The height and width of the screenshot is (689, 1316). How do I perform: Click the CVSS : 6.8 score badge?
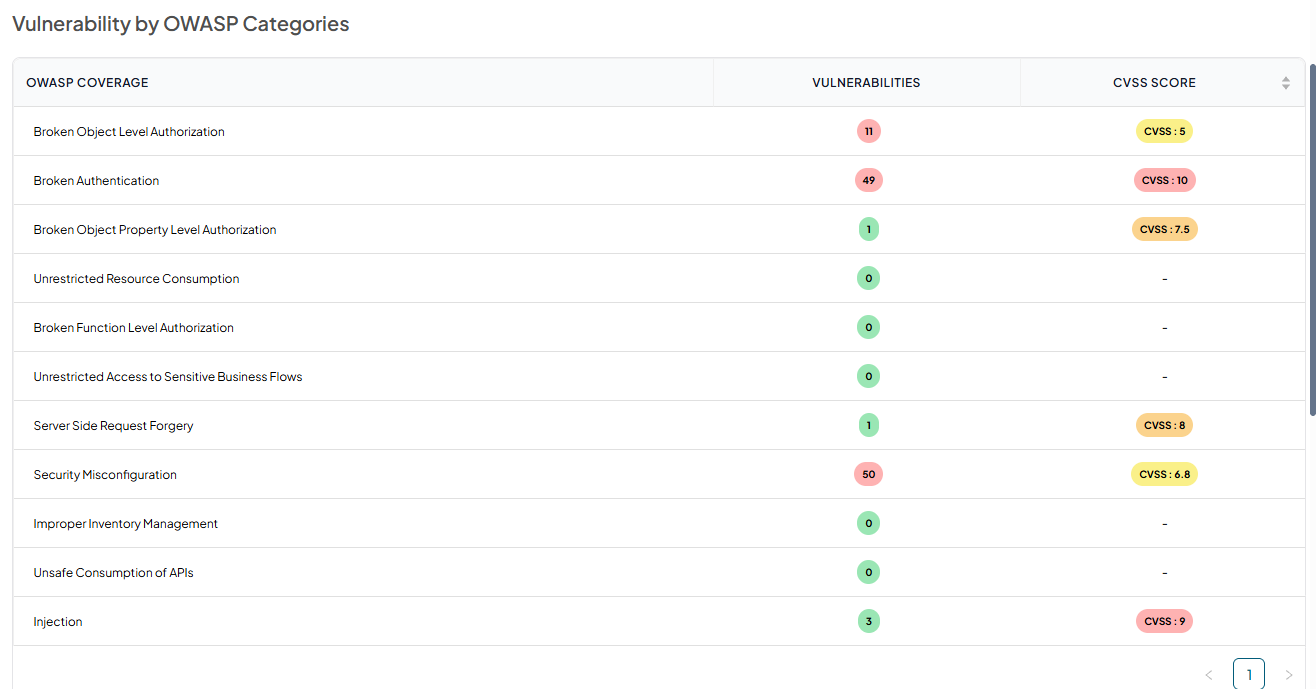[1164, 474]
